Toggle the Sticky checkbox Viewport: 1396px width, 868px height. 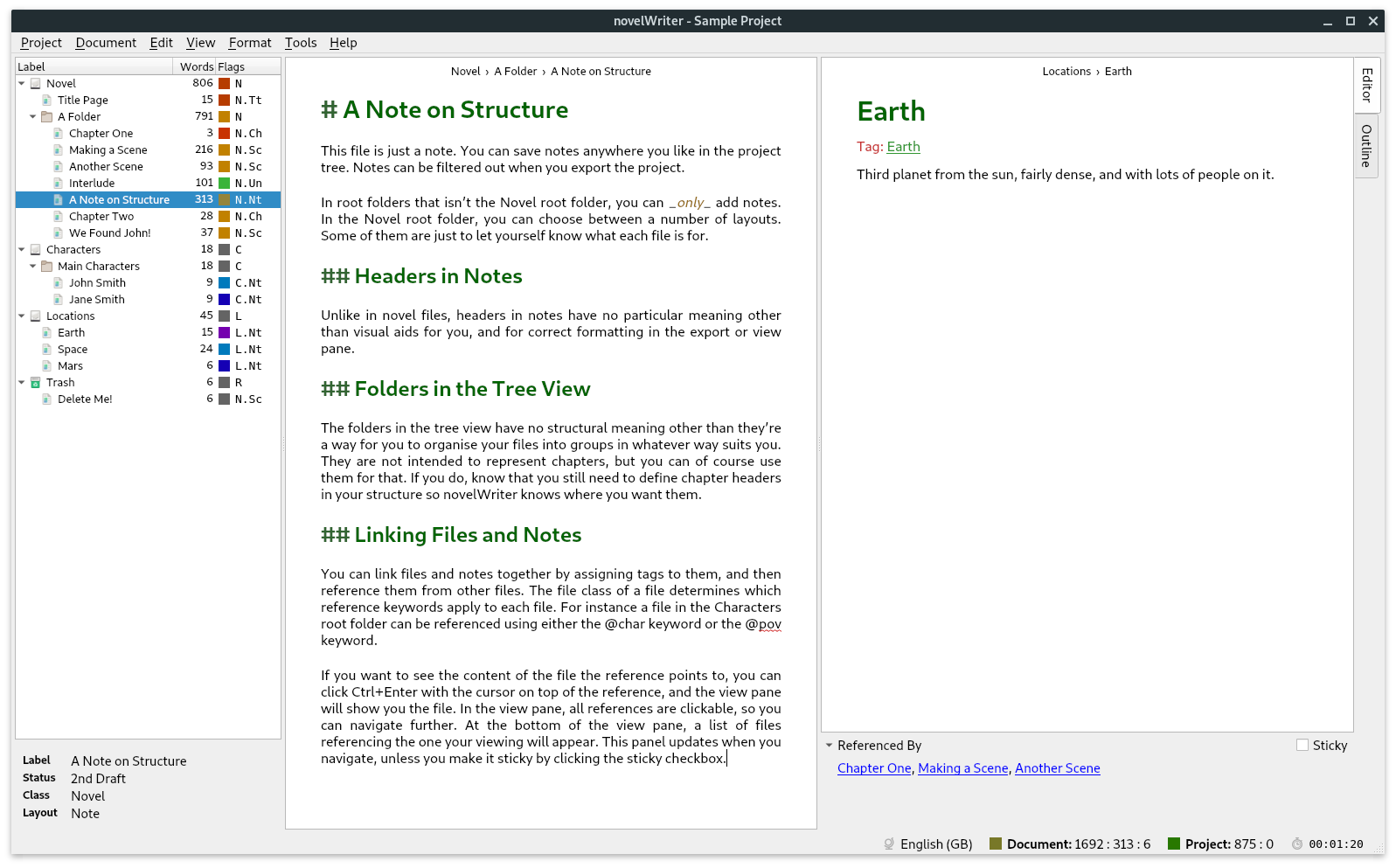[1302, 746]
